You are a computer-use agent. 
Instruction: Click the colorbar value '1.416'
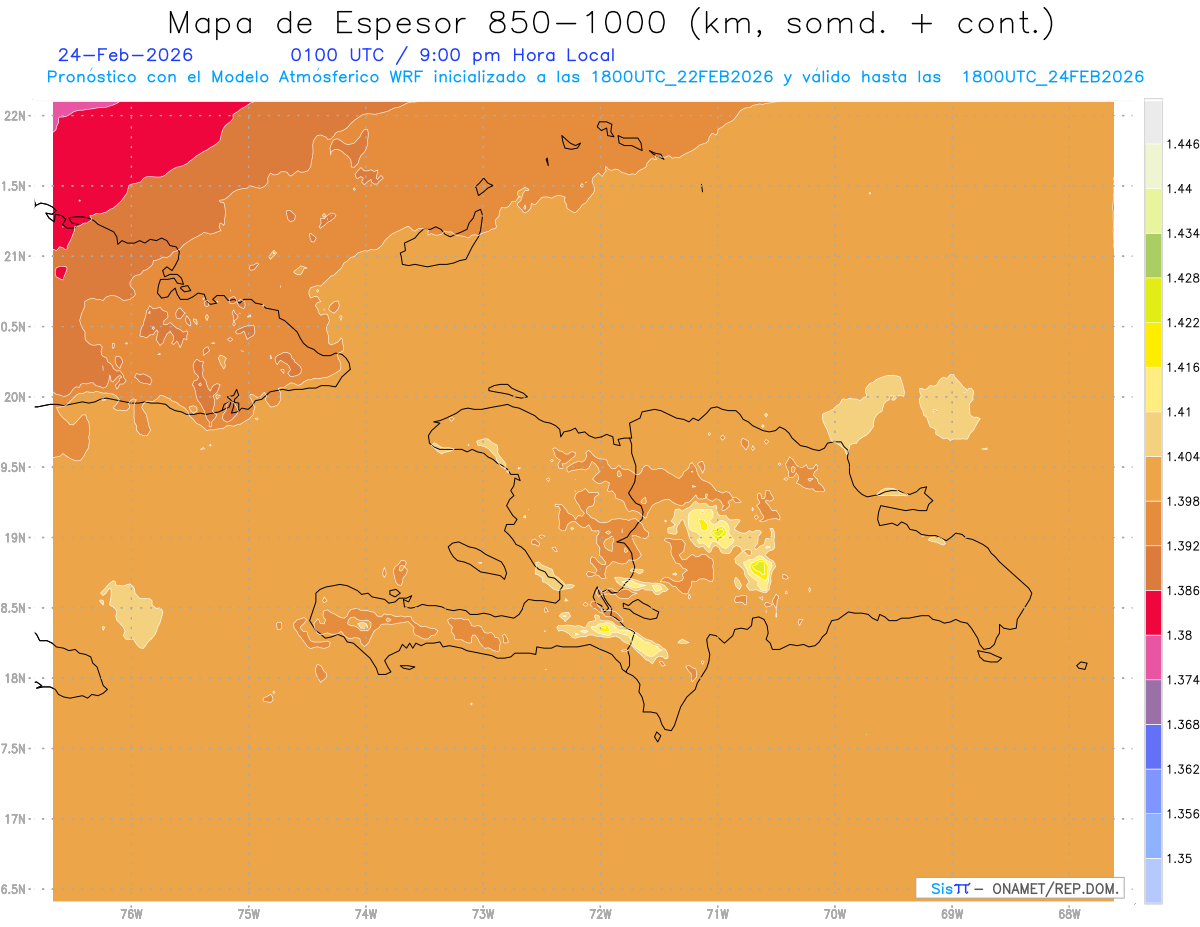pyautogui.click(x=1184, y=367)
